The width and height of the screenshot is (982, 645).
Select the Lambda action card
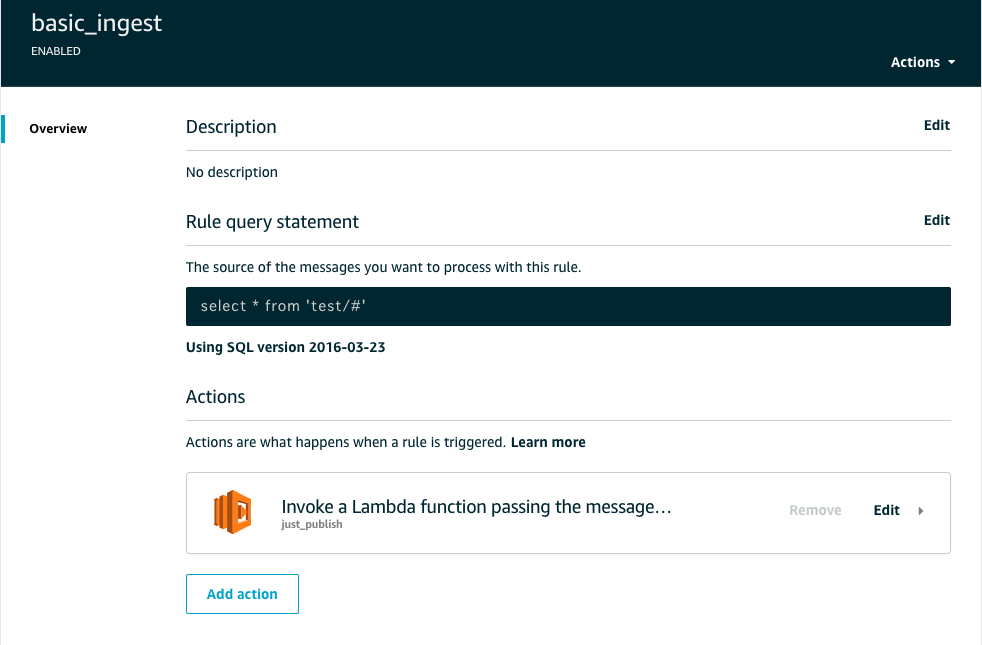pos(568,512)
